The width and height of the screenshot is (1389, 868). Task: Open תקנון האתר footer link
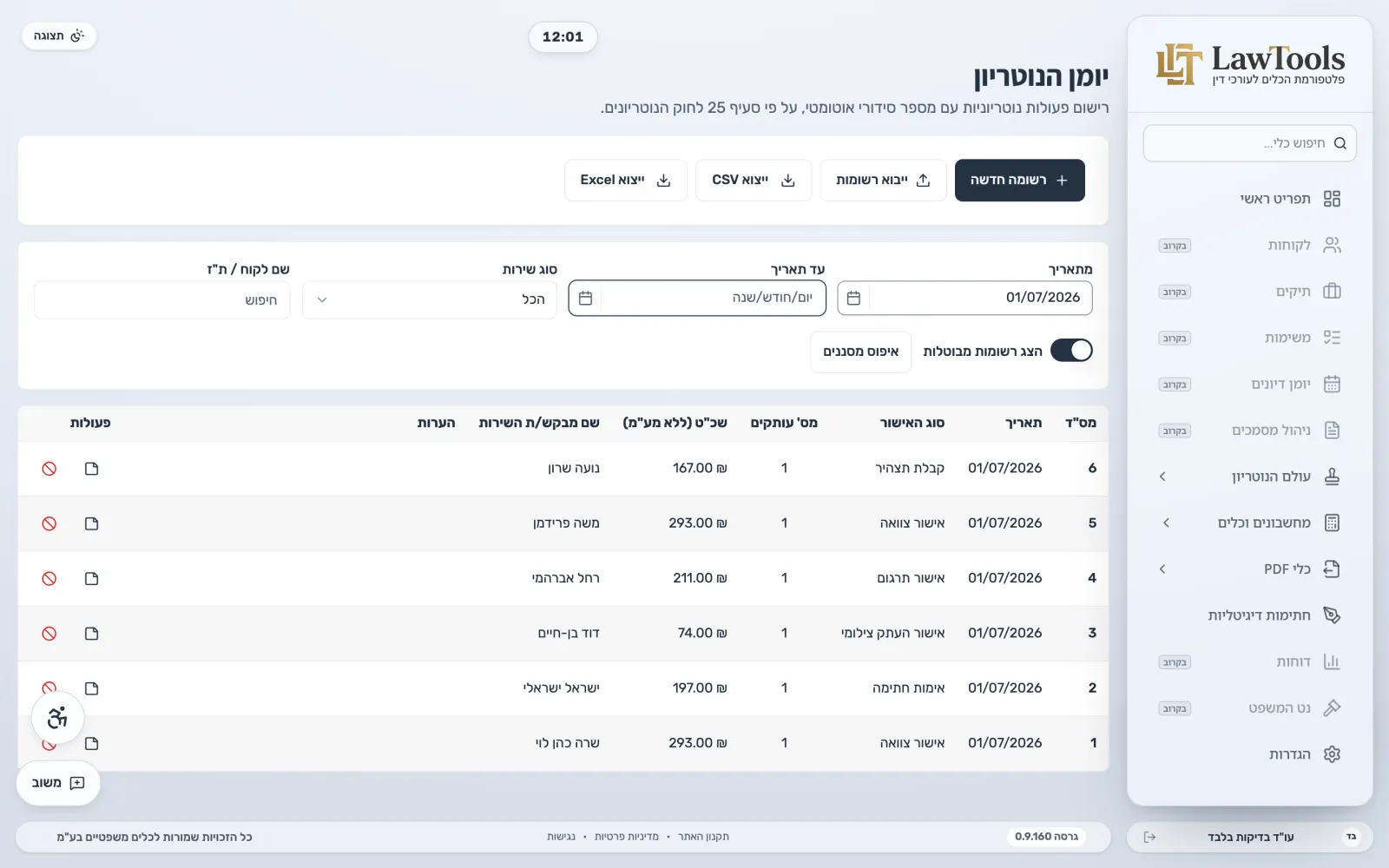(703, 837)
